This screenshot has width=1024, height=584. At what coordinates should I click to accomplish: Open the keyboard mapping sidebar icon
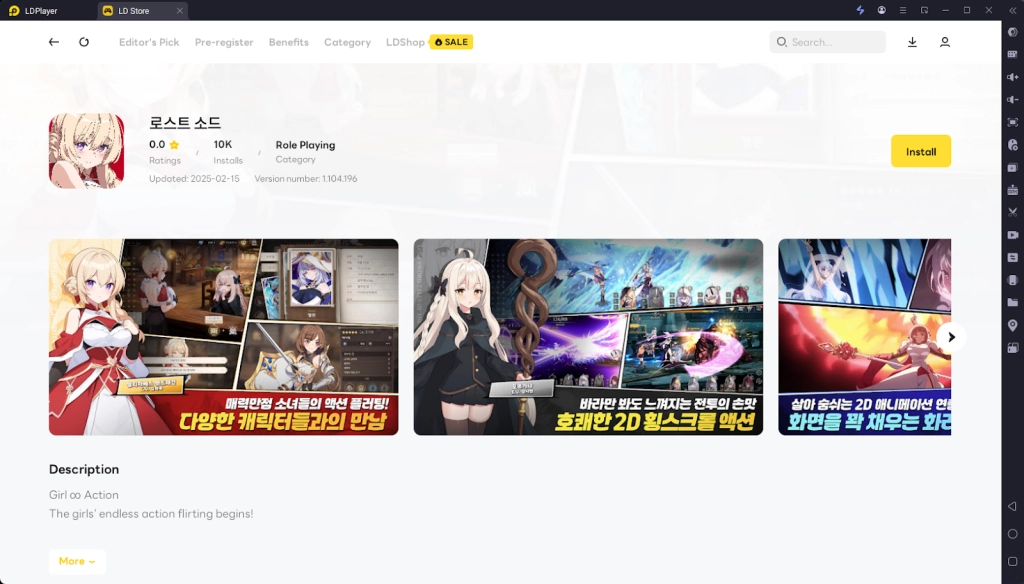[x=1012, y=54]
